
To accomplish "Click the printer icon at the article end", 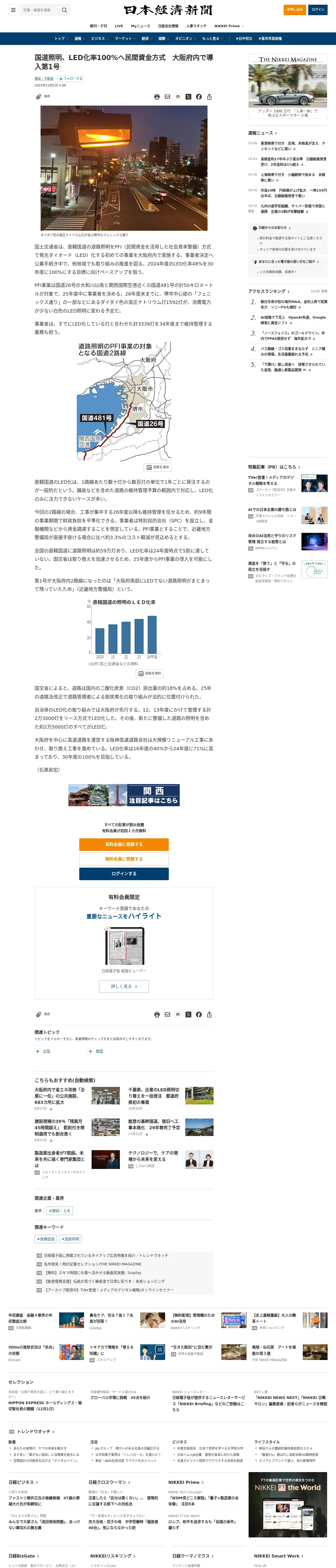I will (x=157, y=1015).
